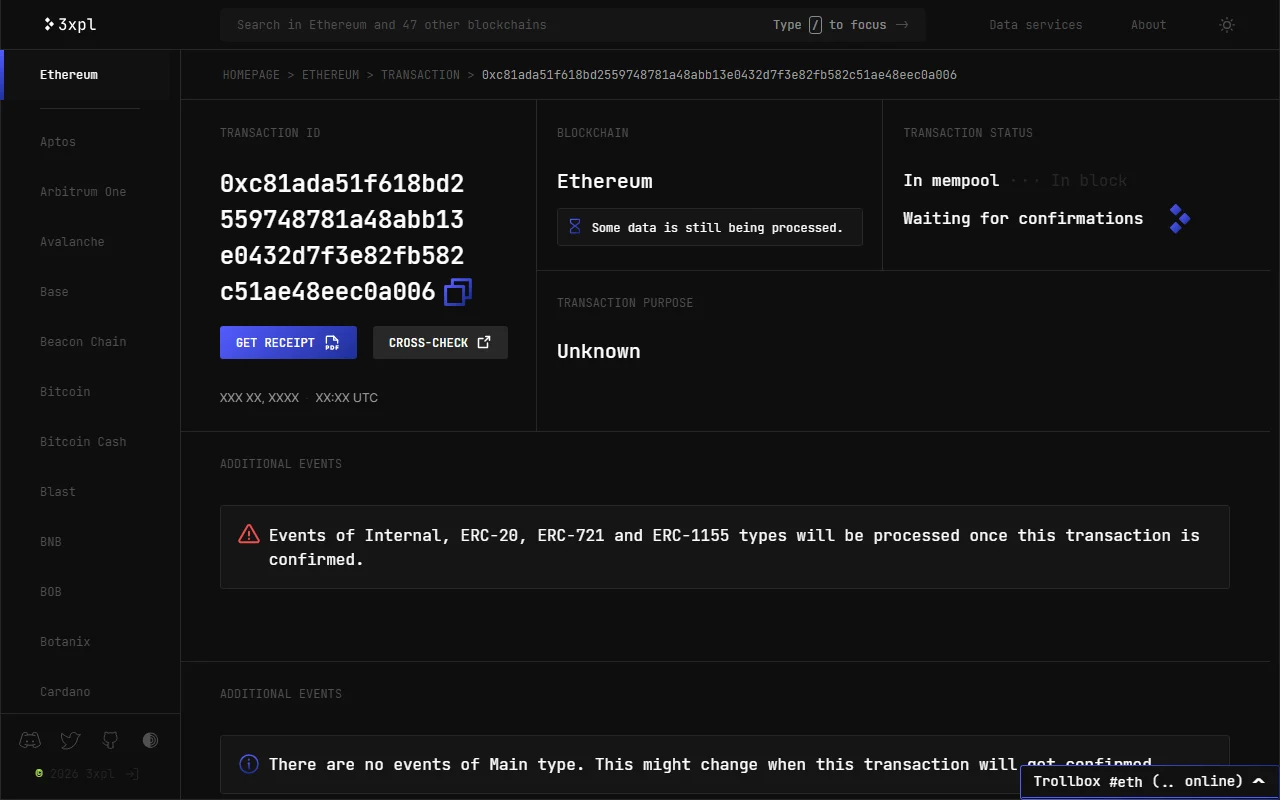Click CROSS-CHECK button
Screen dimensions: 1280x800
pyautogui.click(x=440, y=342)
